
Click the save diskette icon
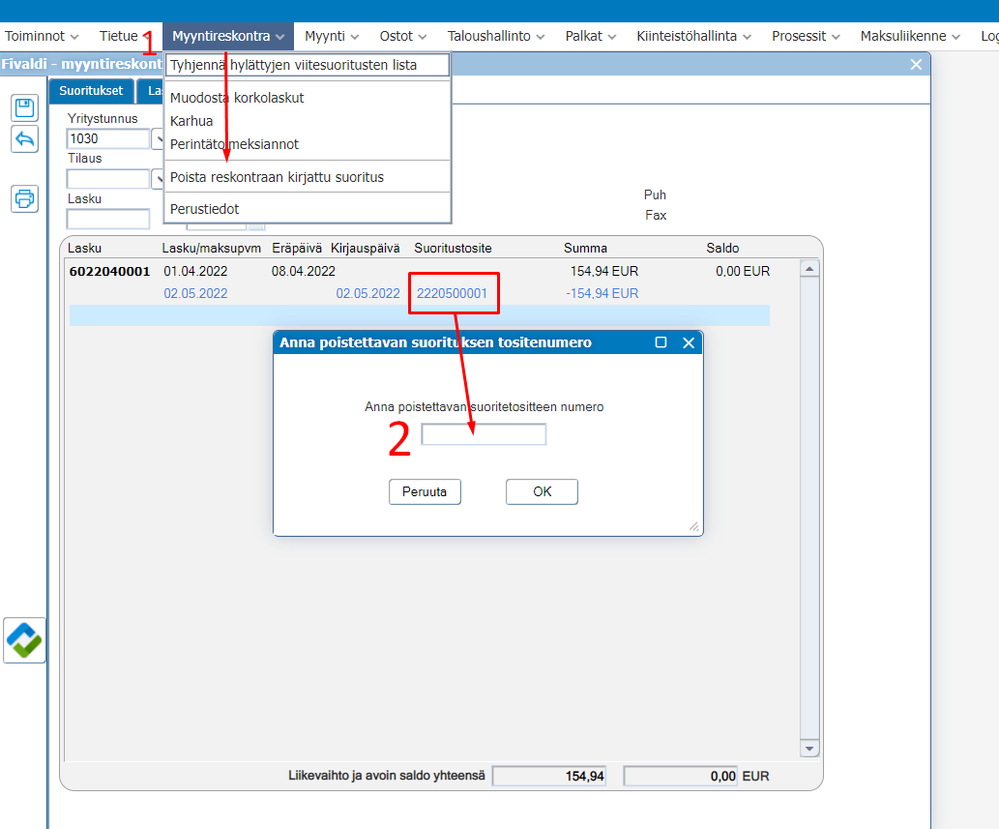[25, 108]
